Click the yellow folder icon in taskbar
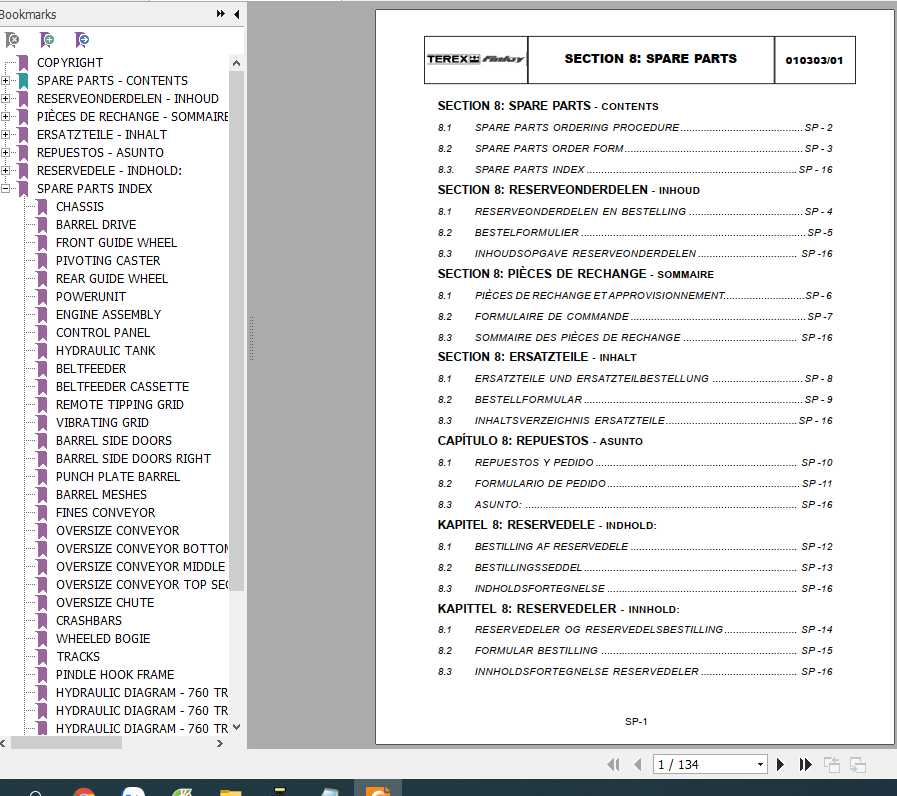 [x=231, y=791]
